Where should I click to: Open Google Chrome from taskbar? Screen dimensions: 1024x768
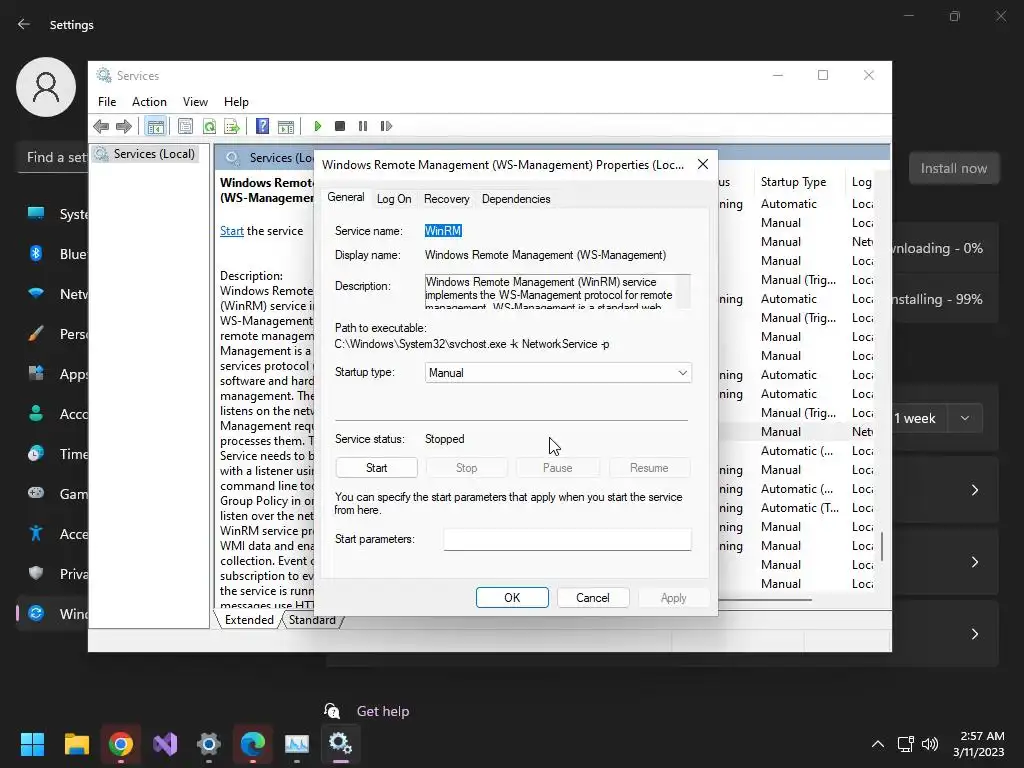click(x=121, y=744)
